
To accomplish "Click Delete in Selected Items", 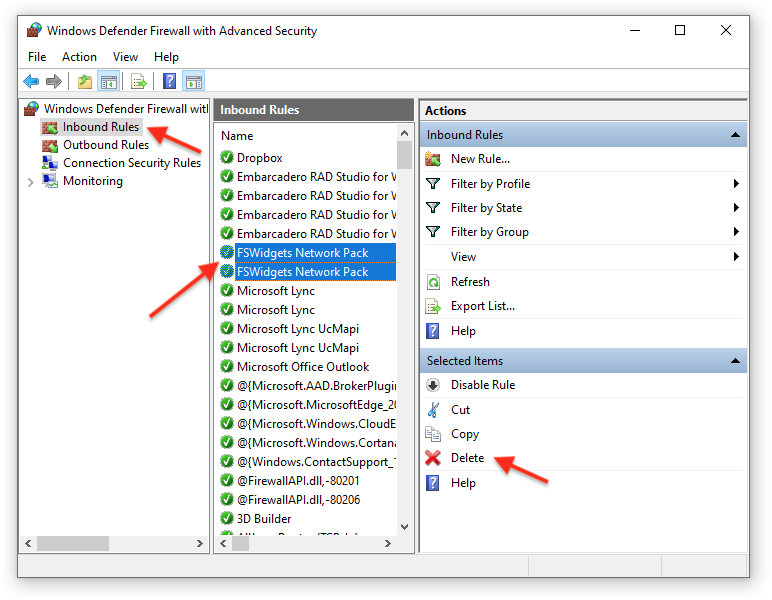I will pyautogui.click(x=467, y=458).
